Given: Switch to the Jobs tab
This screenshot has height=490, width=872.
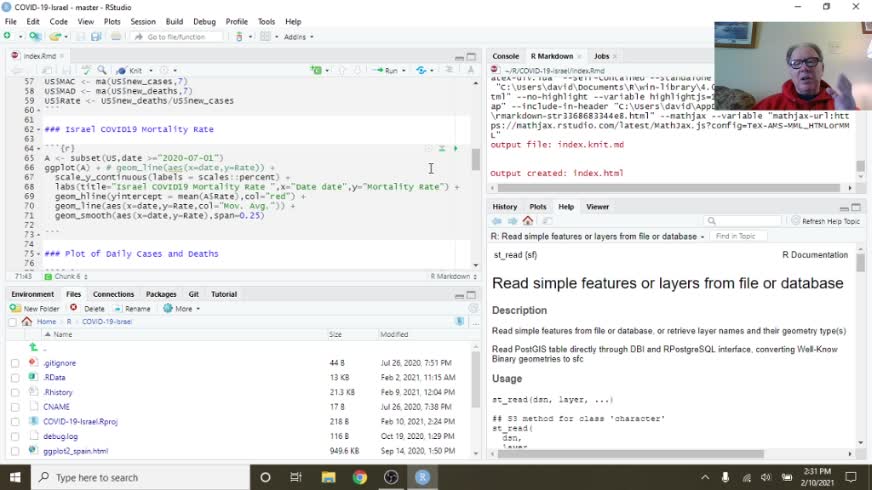Looking at the screenshot, I should coord(601,56).
